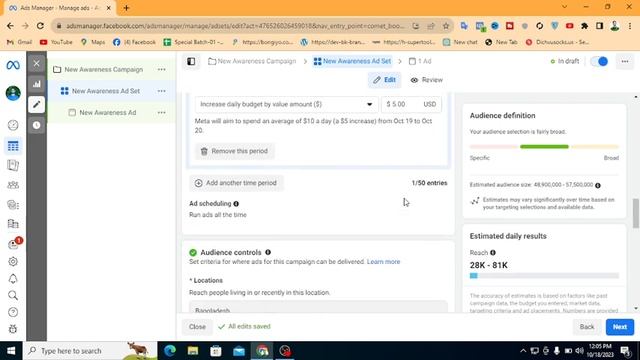Select the New Awareness Ad Set breadcrumb

tap(352, 61)
